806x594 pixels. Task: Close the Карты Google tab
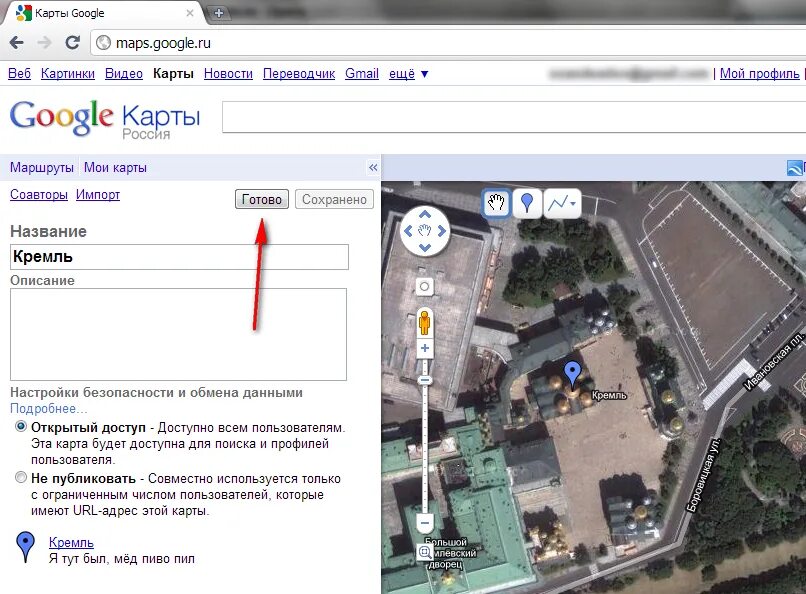coord(190,13)
